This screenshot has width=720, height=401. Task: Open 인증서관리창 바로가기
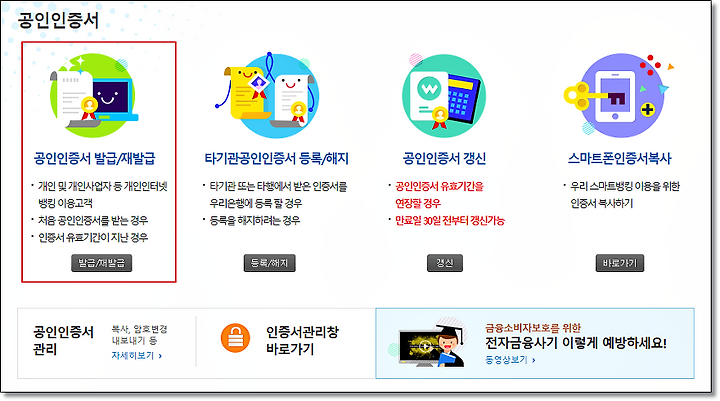pyautogui.click(x=303, y=340)
